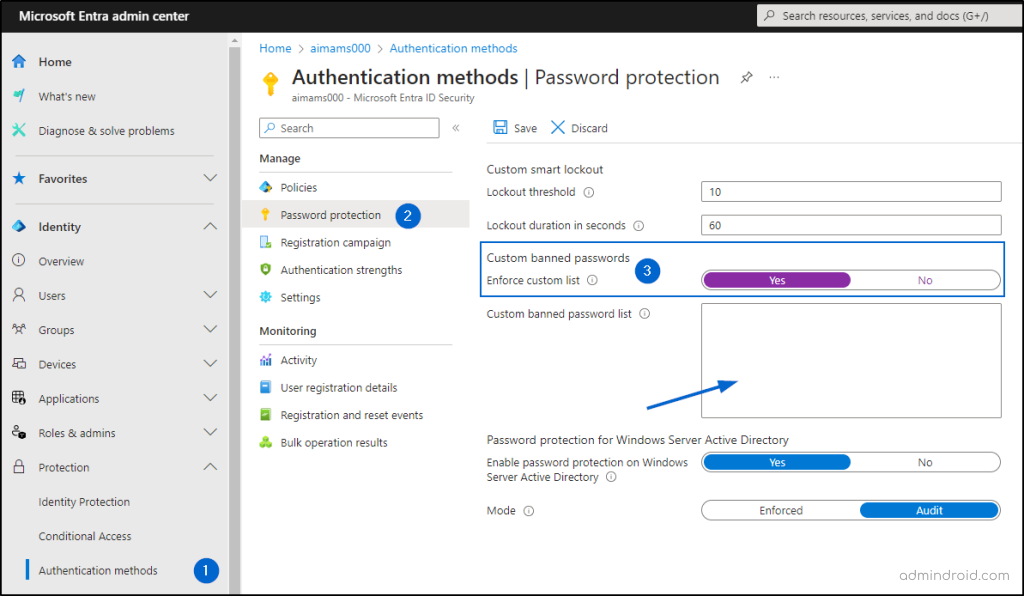Expand the Favorites section chevron
The height and width of the screenshot is (596, 1024).
tap(210, 178)
